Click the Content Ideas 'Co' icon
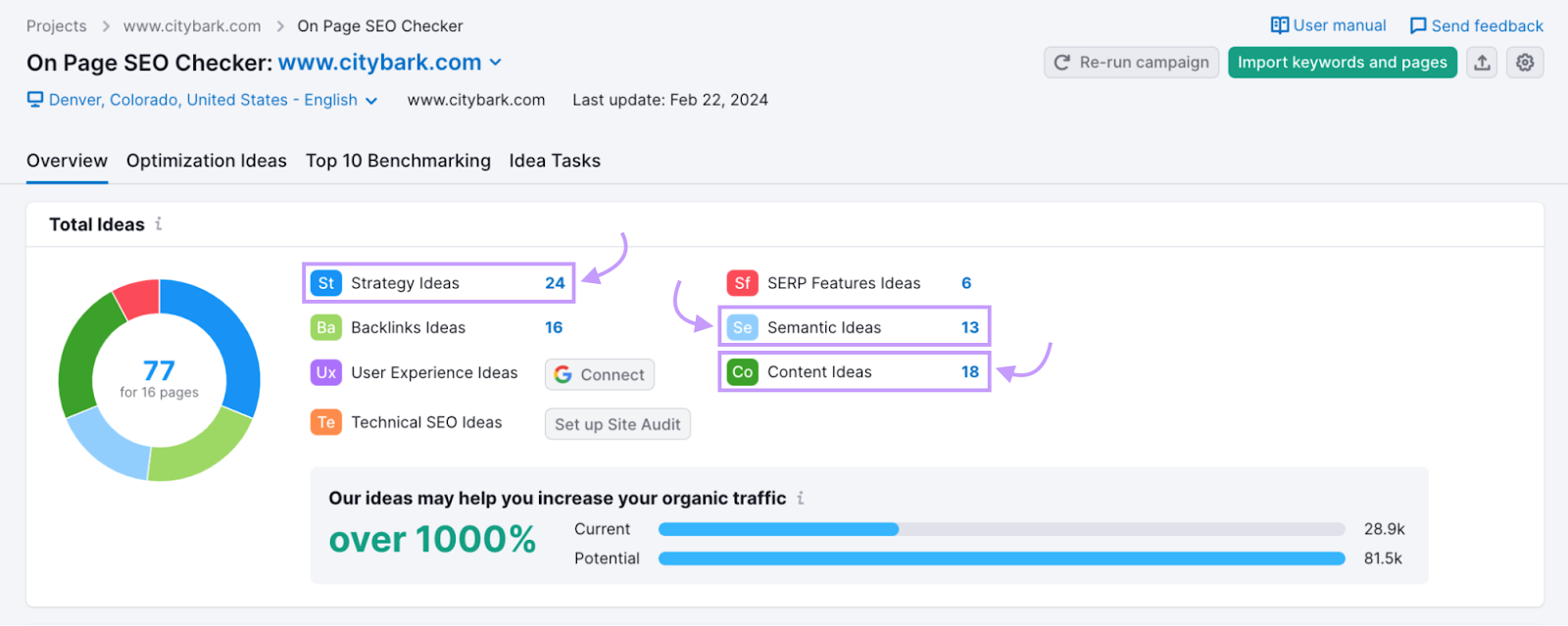The height and width of the screenshot is (626, 1568). [x=742, y=372]
